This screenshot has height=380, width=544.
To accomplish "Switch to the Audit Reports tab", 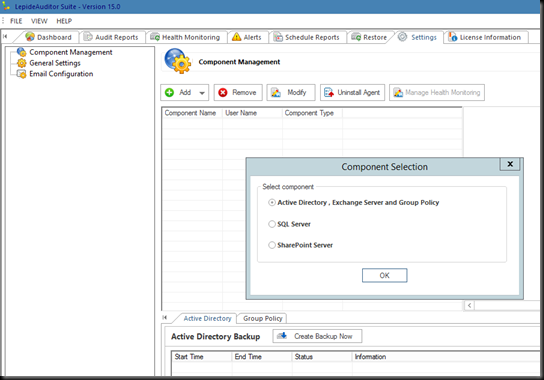I will click(x=112, y=37).
